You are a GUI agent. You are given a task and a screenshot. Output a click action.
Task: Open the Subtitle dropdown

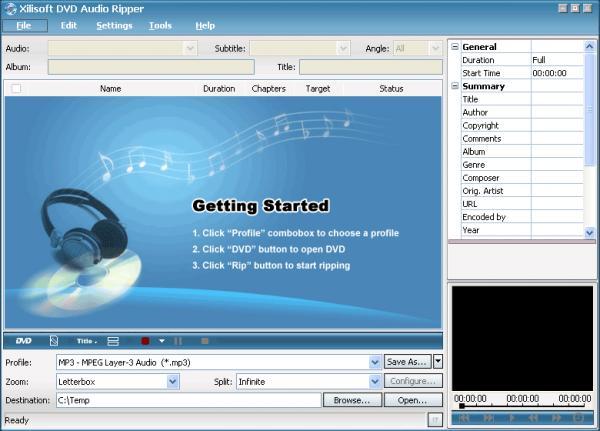pos(343,49)
